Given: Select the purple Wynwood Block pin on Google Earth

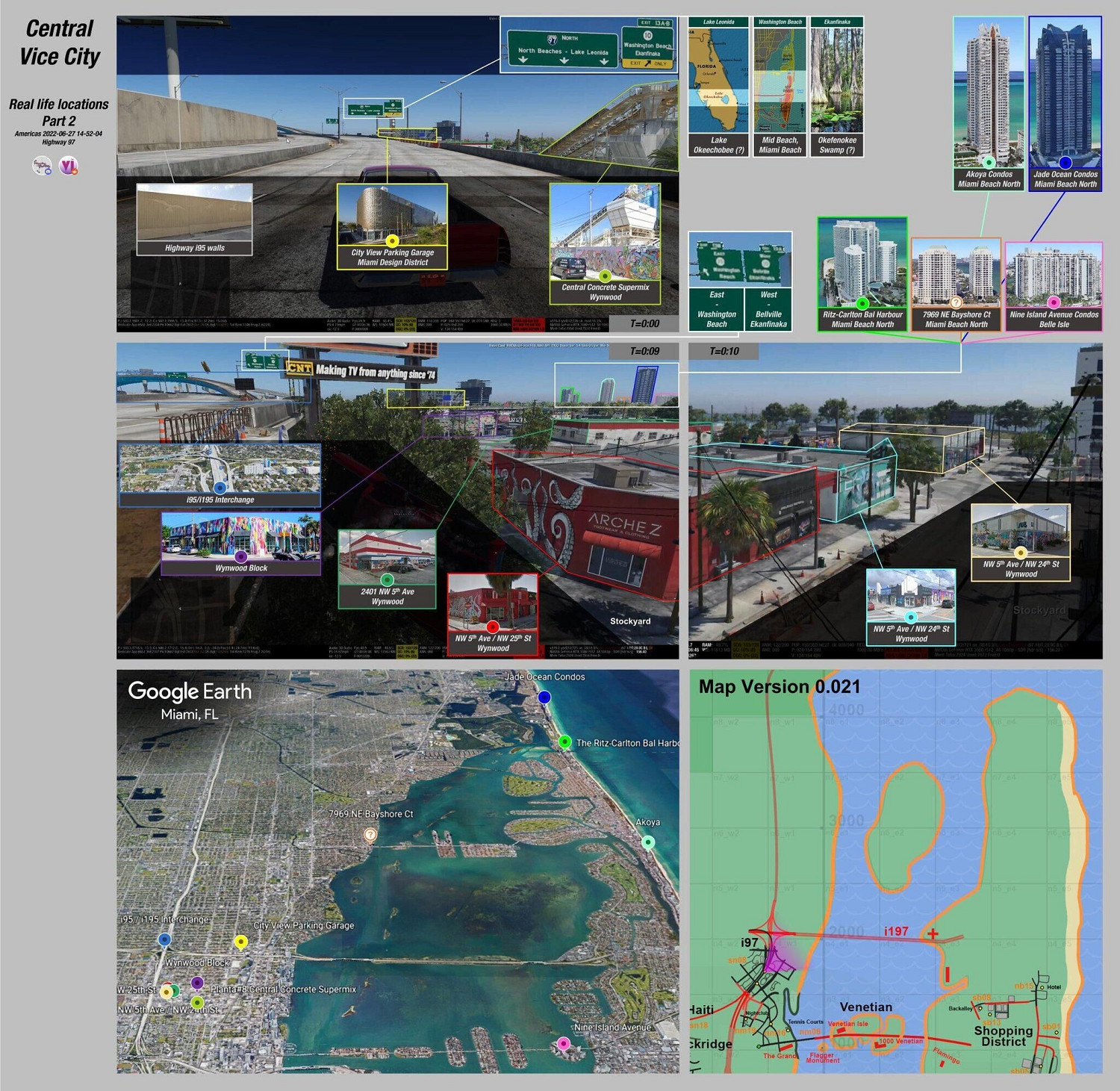Looking at the screenshot, I should coord(197,983).
